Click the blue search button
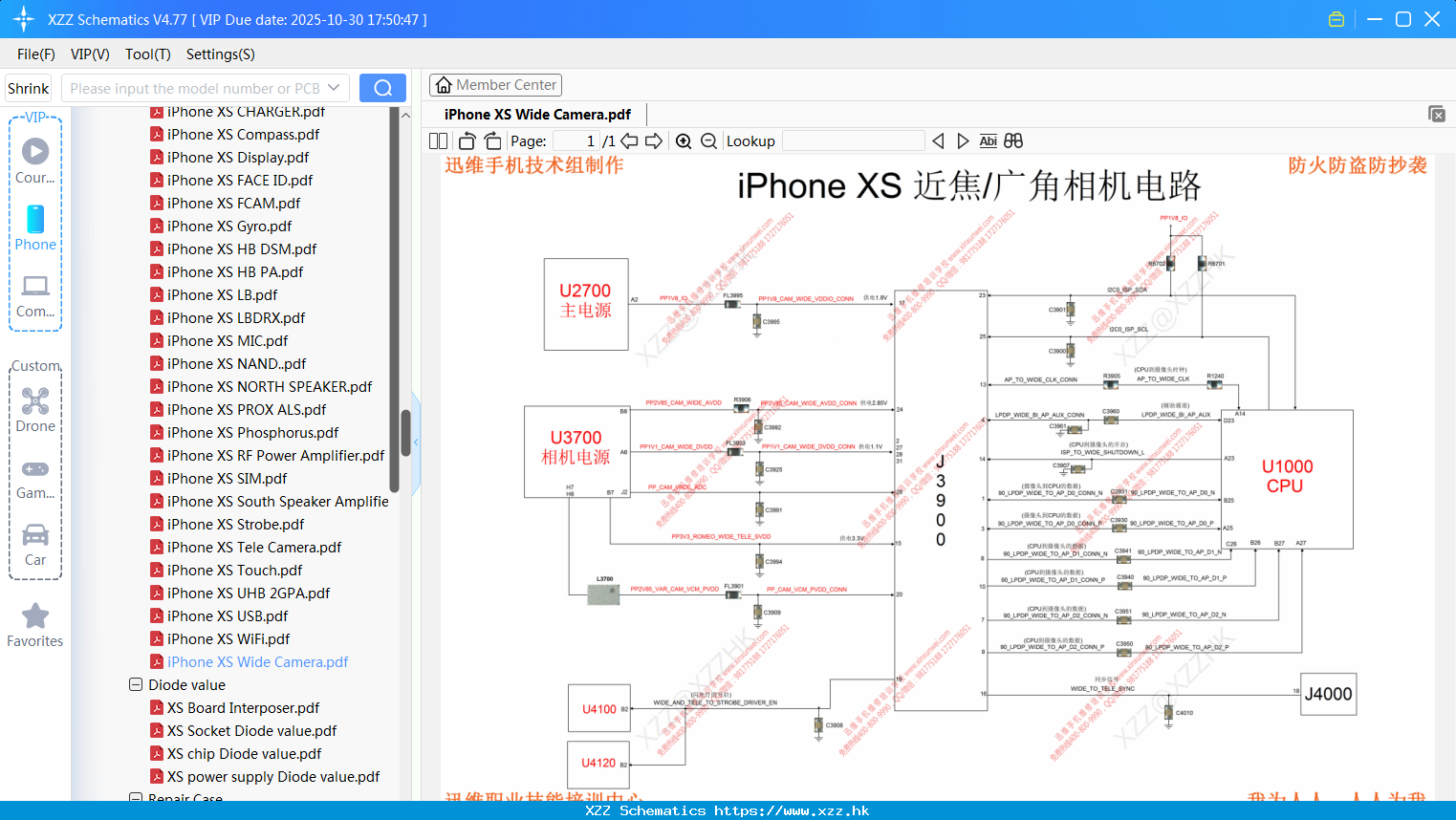This screenshot has height=820, width=1456. pyautogui.click(x=382, y=88)
